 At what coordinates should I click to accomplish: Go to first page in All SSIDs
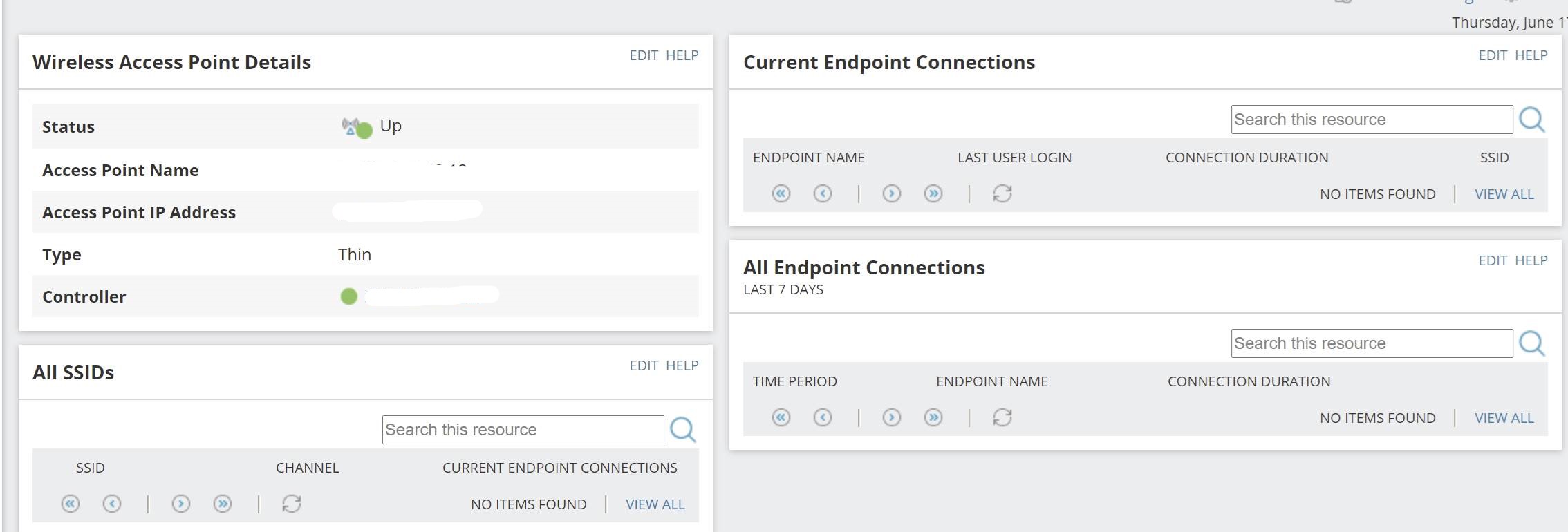pos(71,504)
